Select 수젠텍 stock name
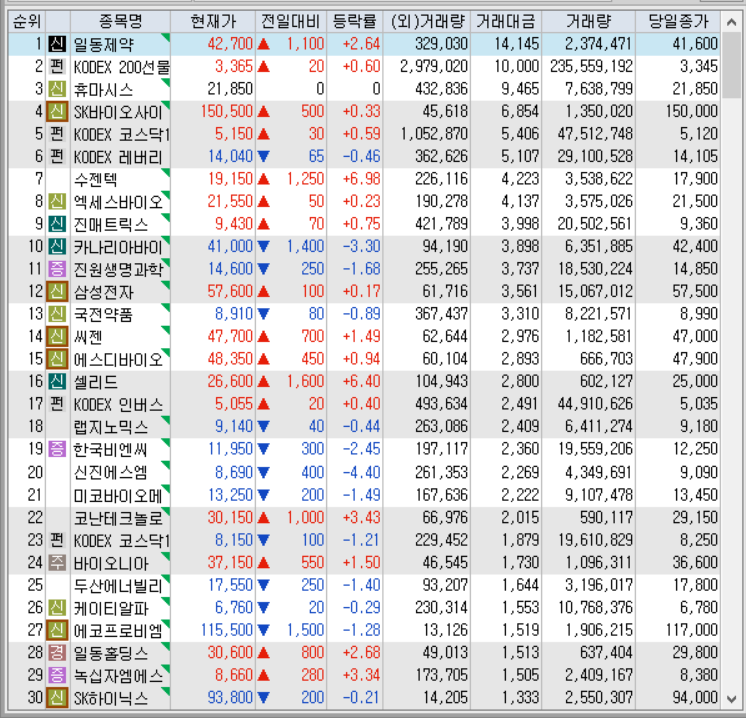This screenshot has width=746, height=718. pyautogui.click(x=96, y=180)
